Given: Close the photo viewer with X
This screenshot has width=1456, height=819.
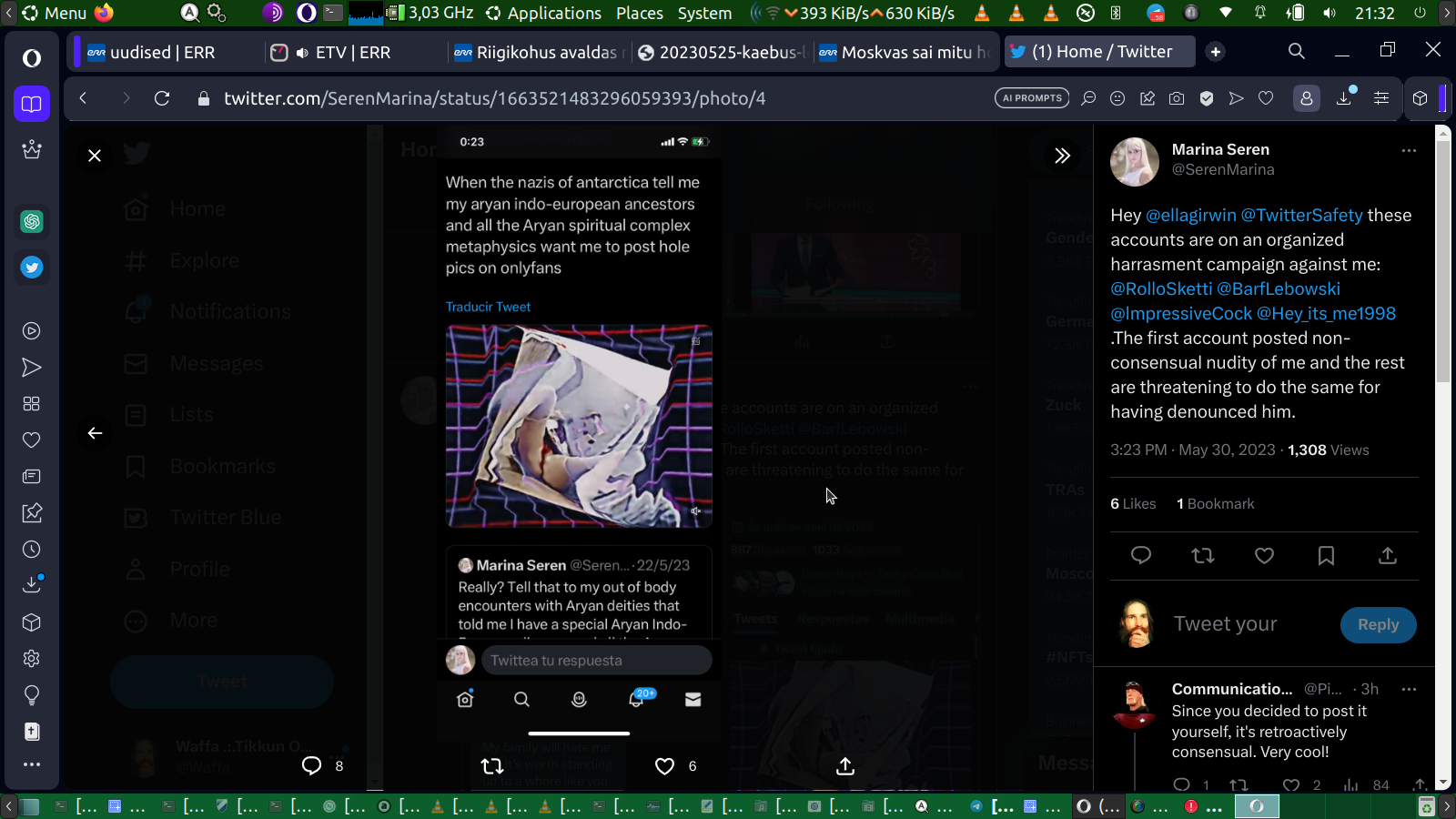Looking at the screenshot, I should pyautogui.click(x=95, y=156).
